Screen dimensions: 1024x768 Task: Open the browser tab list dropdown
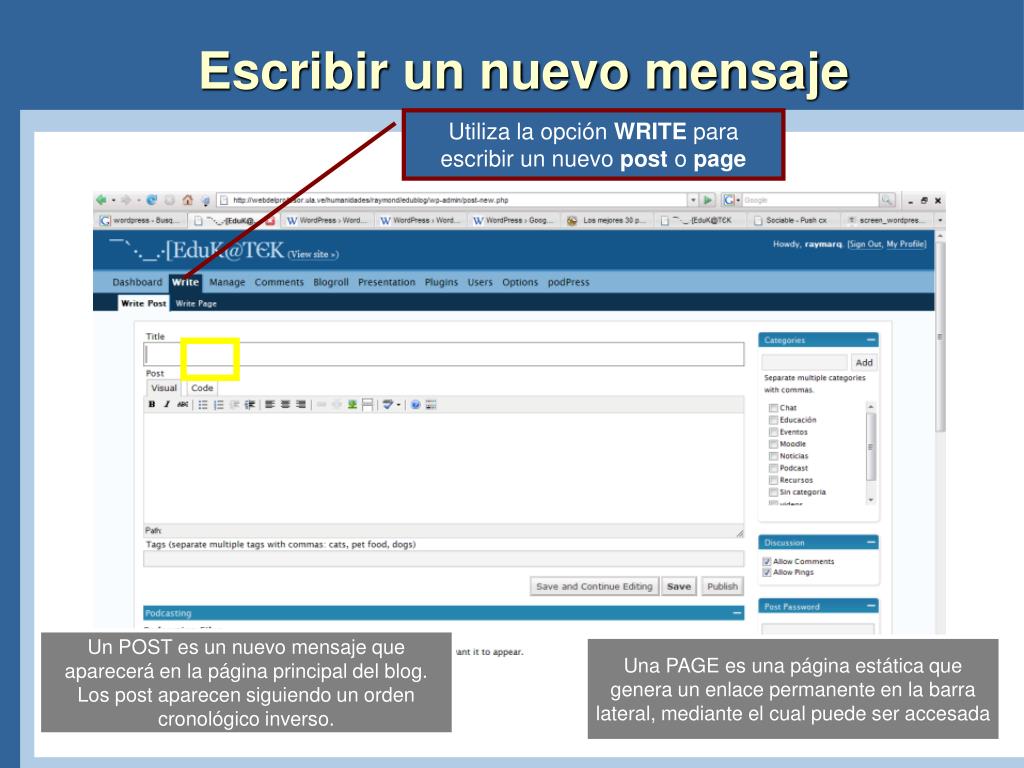tap(940, 221)
